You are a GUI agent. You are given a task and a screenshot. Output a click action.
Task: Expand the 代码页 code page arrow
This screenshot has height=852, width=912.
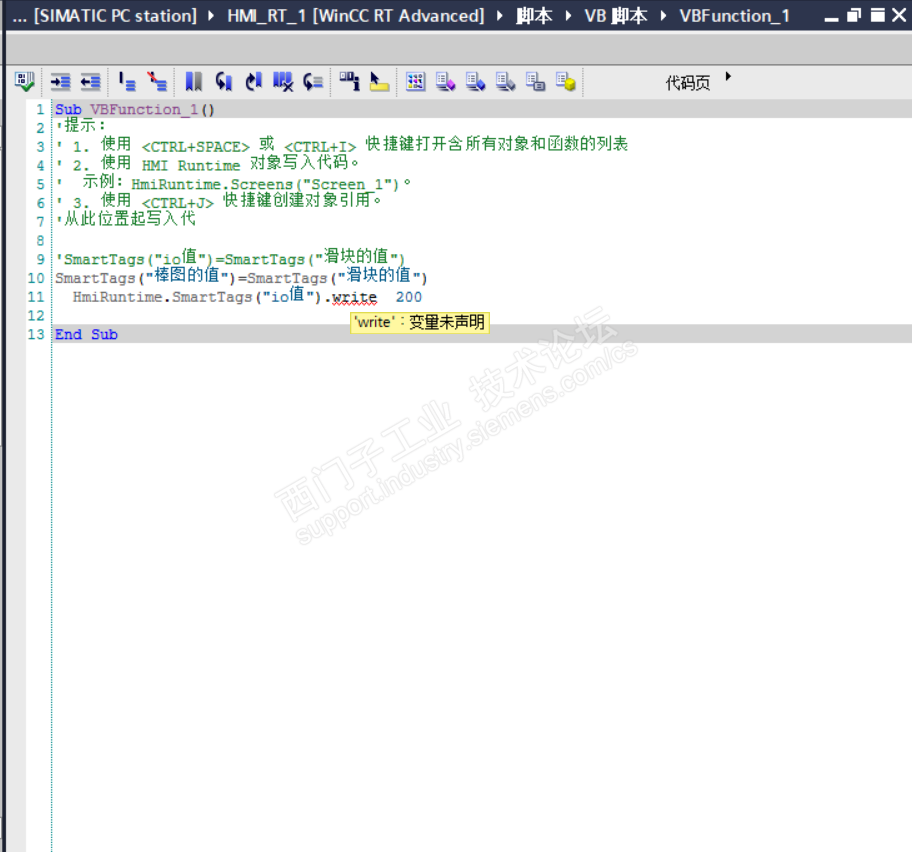728,76
